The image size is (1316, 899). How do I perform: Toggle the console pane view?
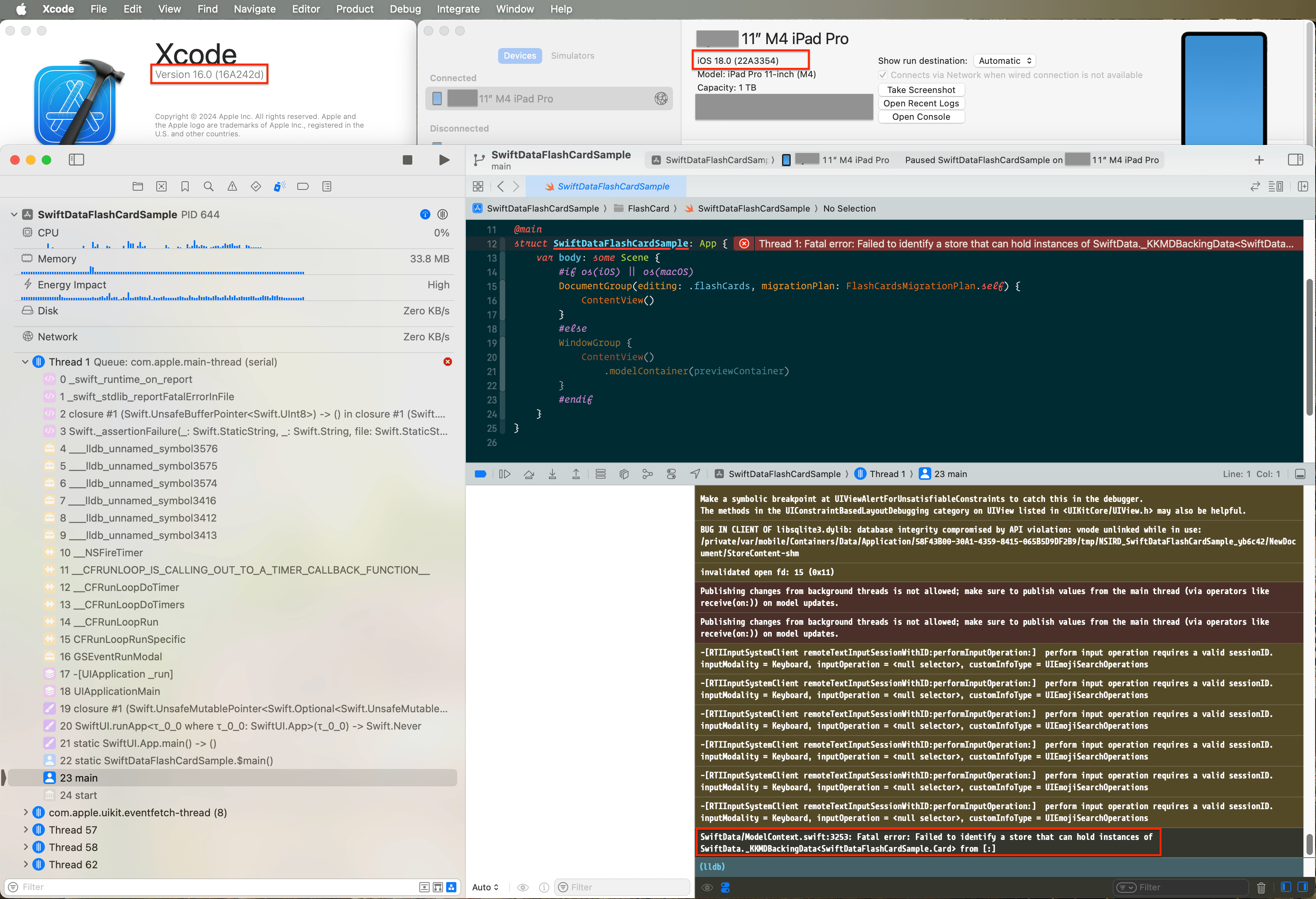(1302, 887)
